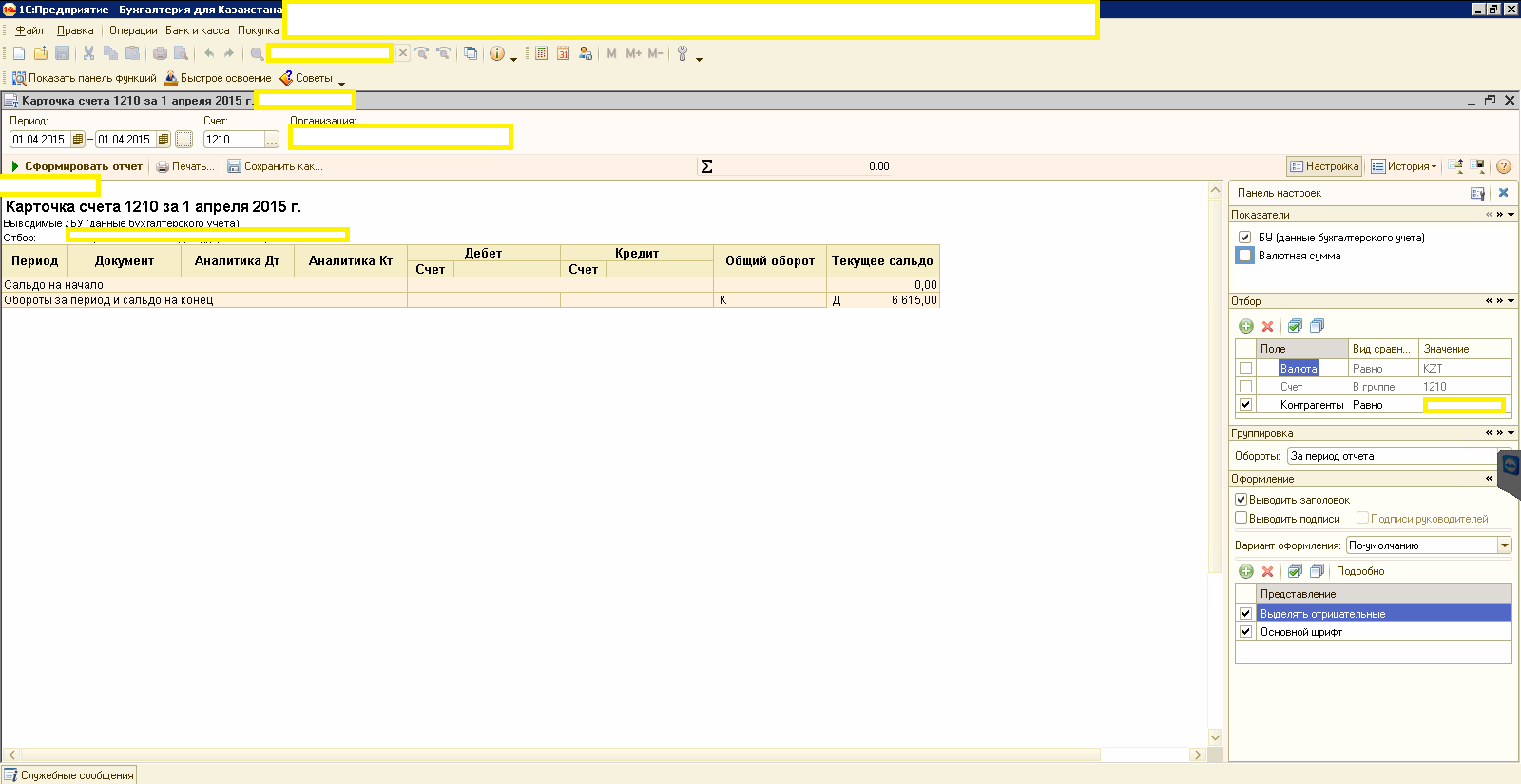
Task: Open the История dropdown
Action: click(x=1404, y=166)
